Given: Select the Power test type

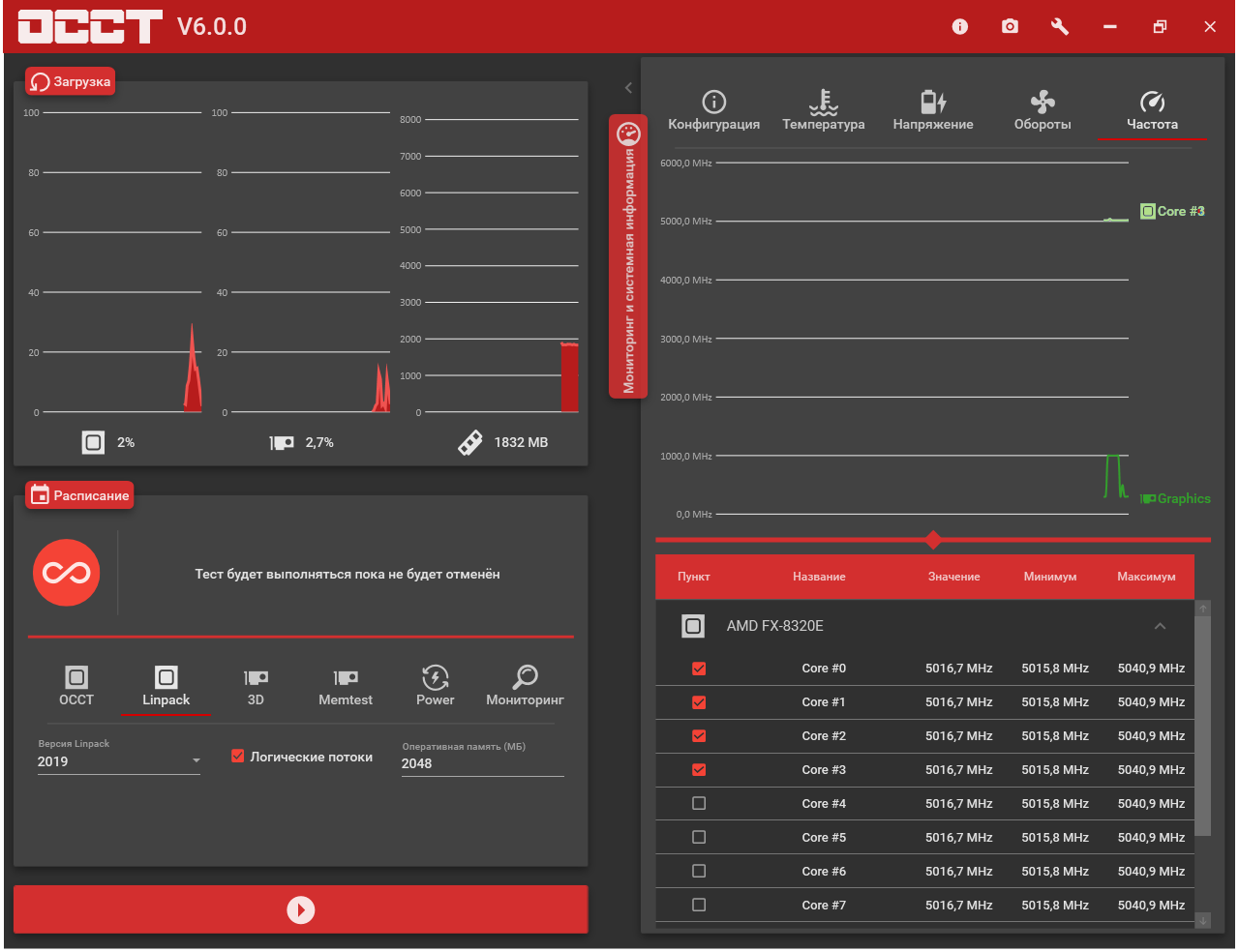Looking at the screenshot, I should click(436, 686).
